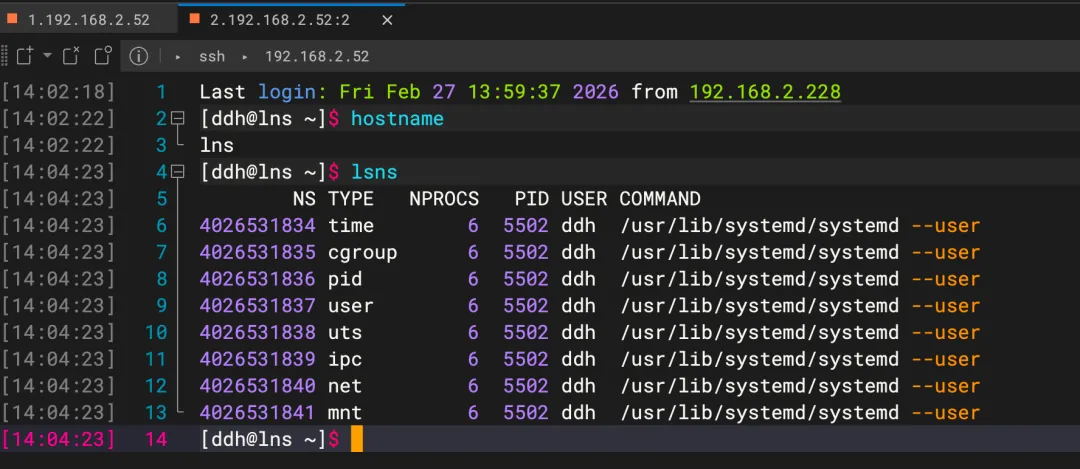Viewport: 1080px width, 469px height.
Task: Open the underlined 192.168.2.228 address link
Action: (765, 92)
